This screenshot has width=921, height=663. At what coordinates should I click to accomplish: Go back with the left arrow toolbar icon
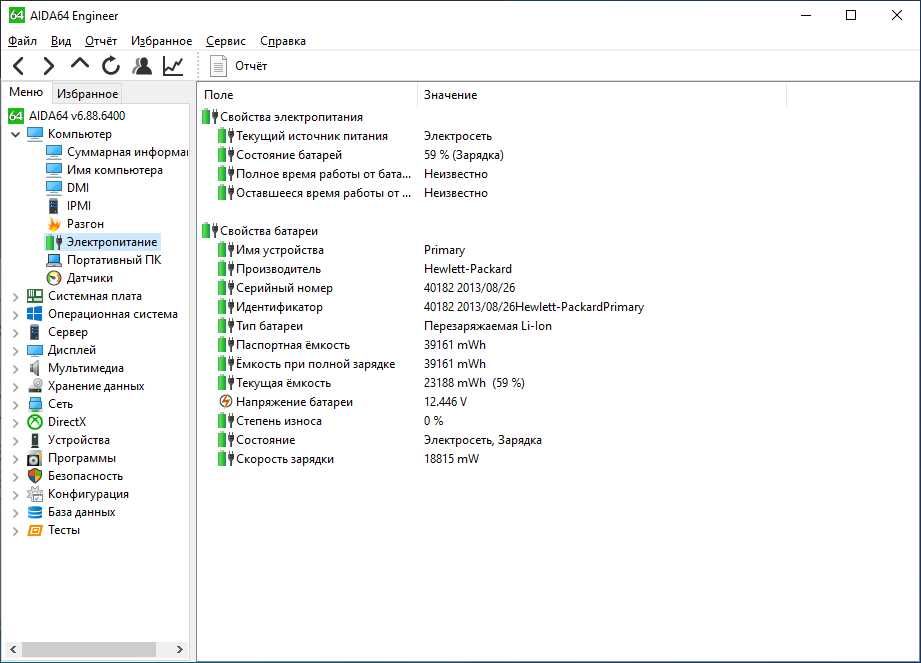click(19, 66)
